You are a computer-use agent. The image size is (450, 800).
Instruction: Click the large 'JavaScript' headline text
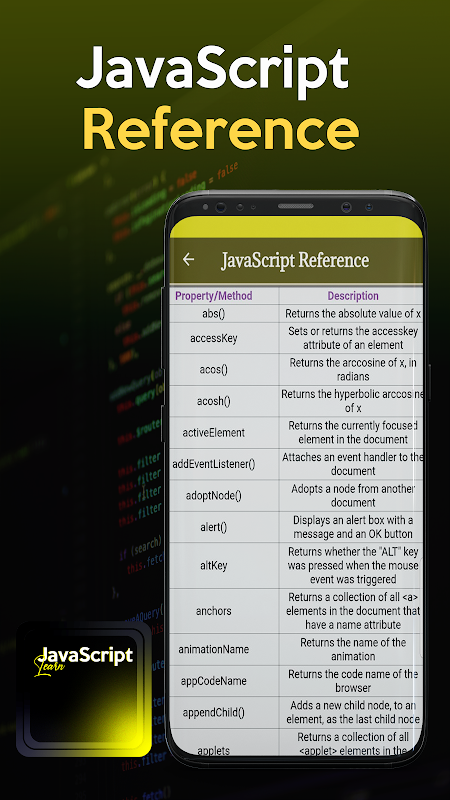point(213,70)
